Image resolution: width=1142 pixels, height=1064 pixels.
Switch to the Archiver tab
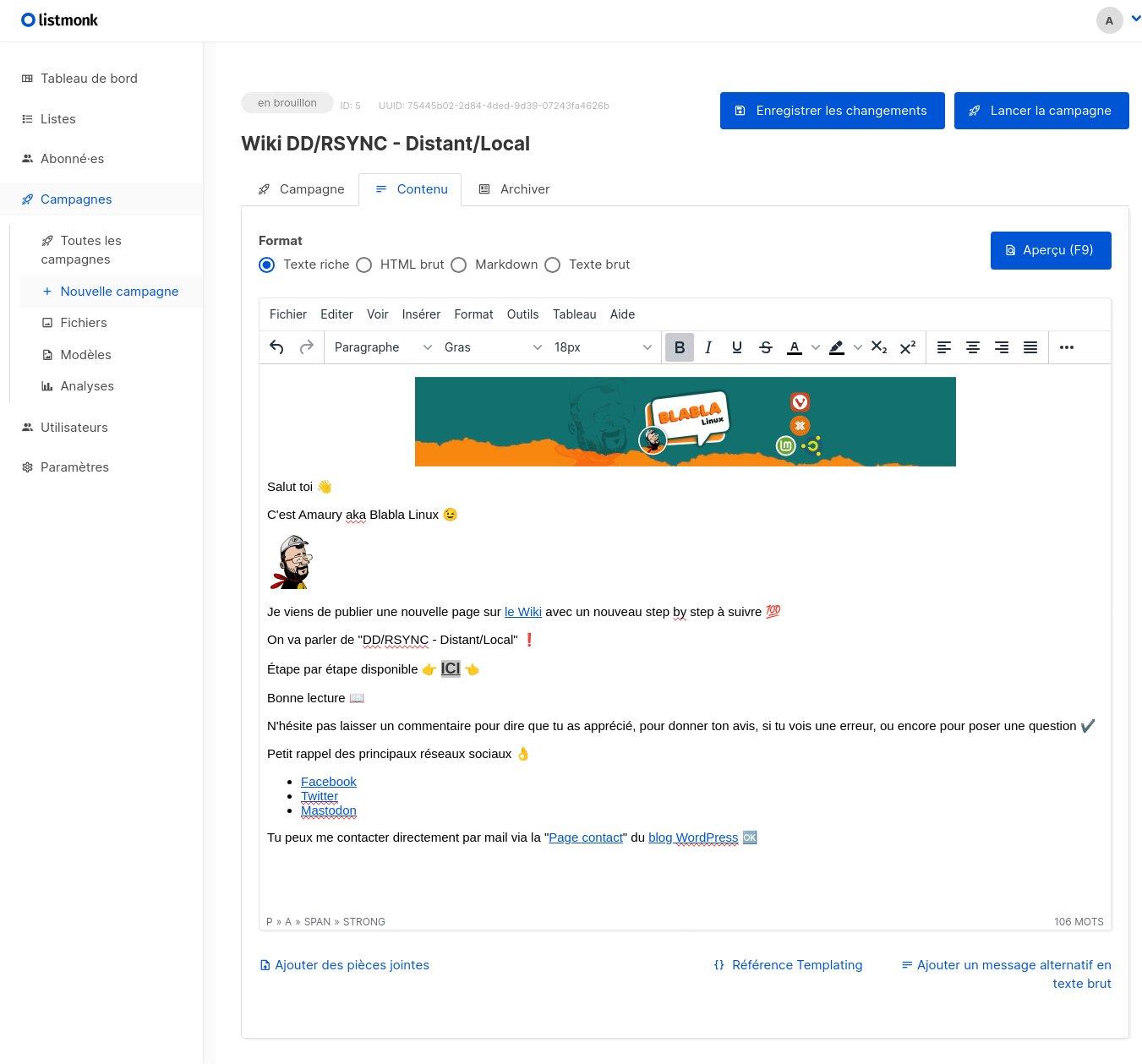point(514,189)
